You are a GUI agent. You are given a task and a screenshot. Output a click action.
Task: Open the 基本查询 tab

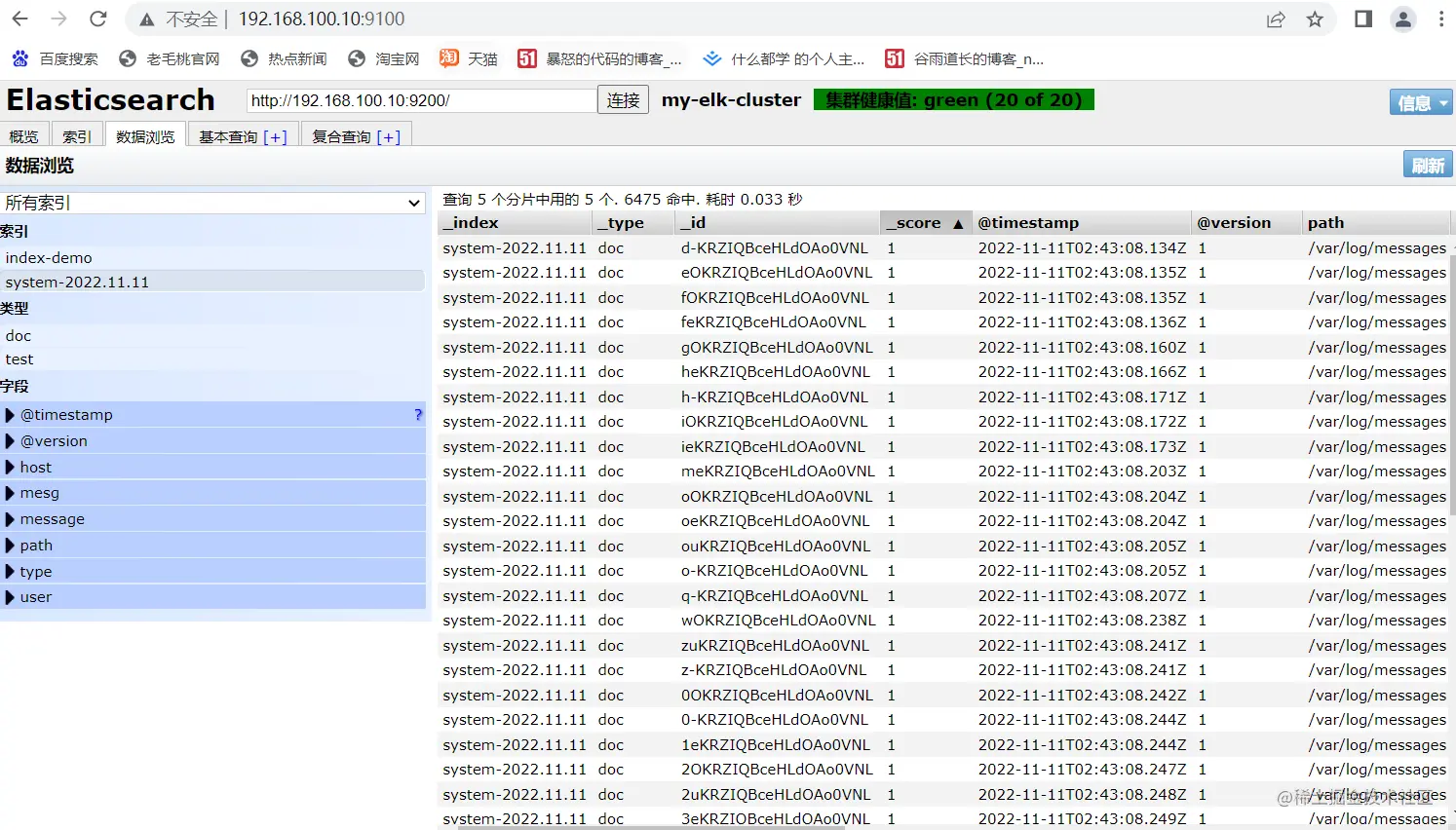[228, 136]
